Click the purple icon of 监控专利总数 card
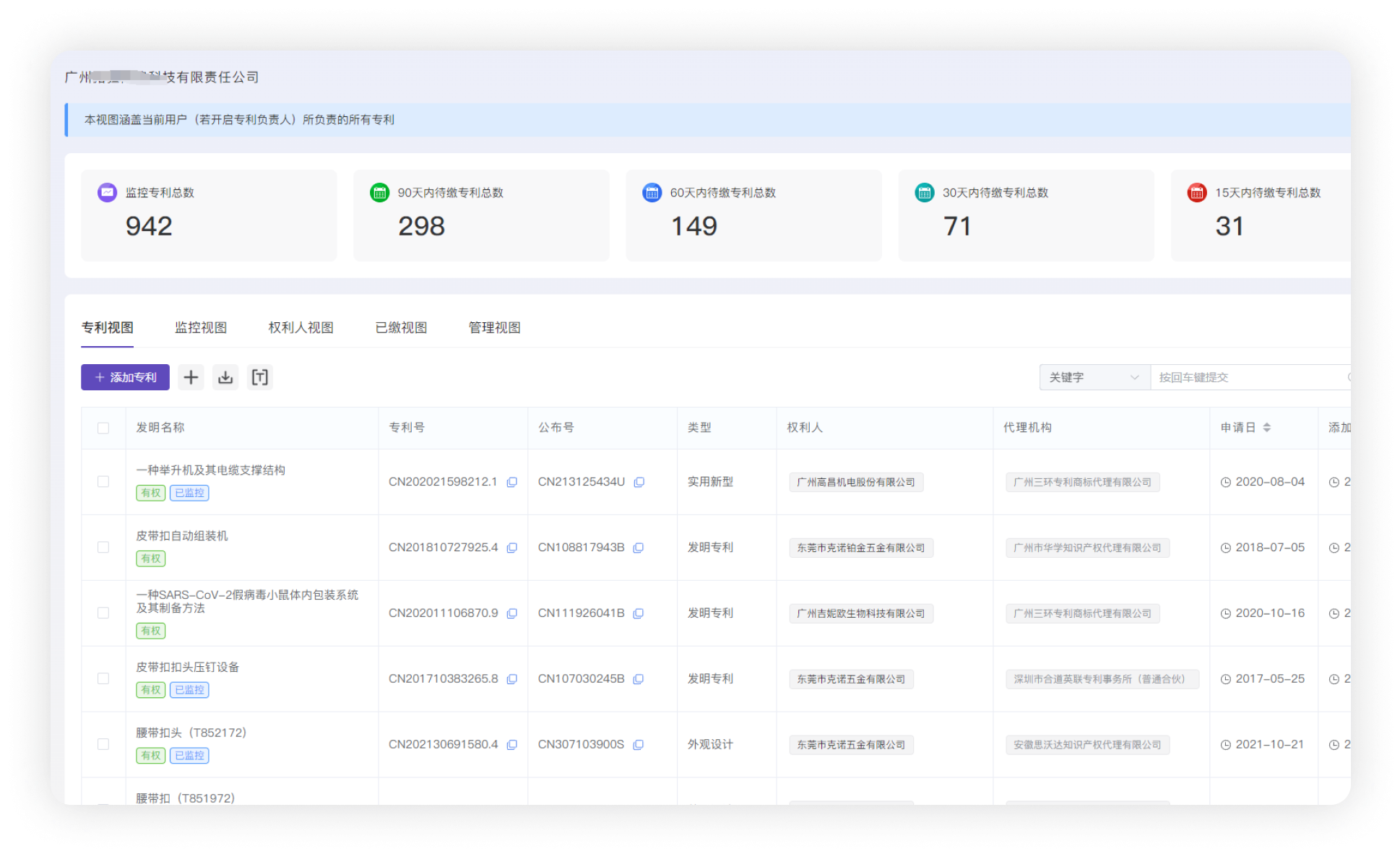1400x854 pixels. coord(107,192)
